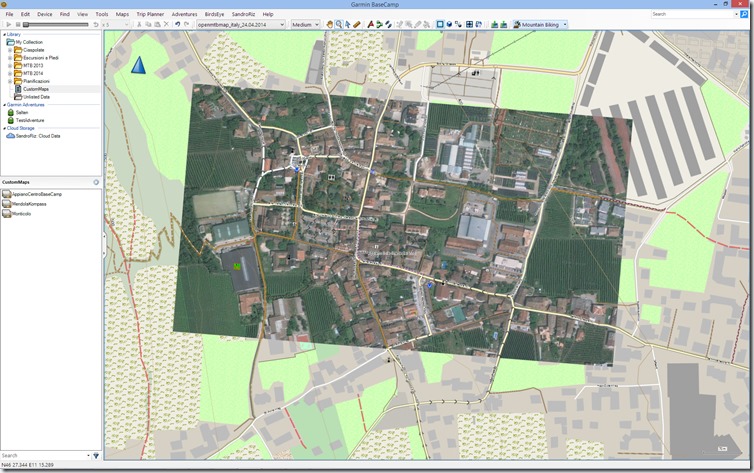Open the File menu
Screen dimensions: 754x473
(x=9, y=14)
